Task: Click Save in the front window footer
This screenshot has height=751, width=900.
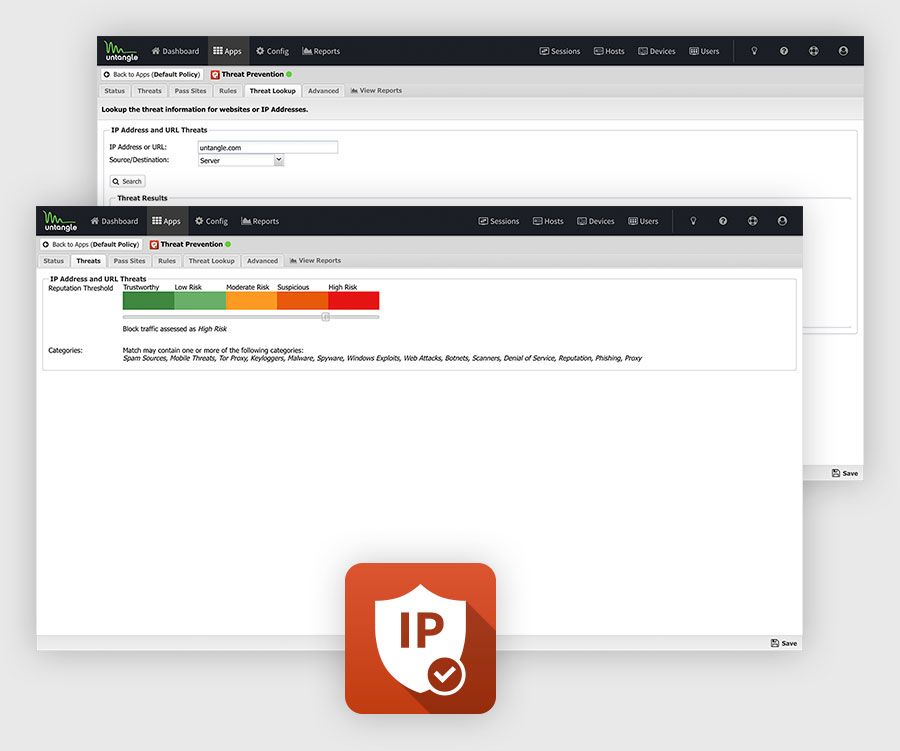Action: click(x=783, y=643)
